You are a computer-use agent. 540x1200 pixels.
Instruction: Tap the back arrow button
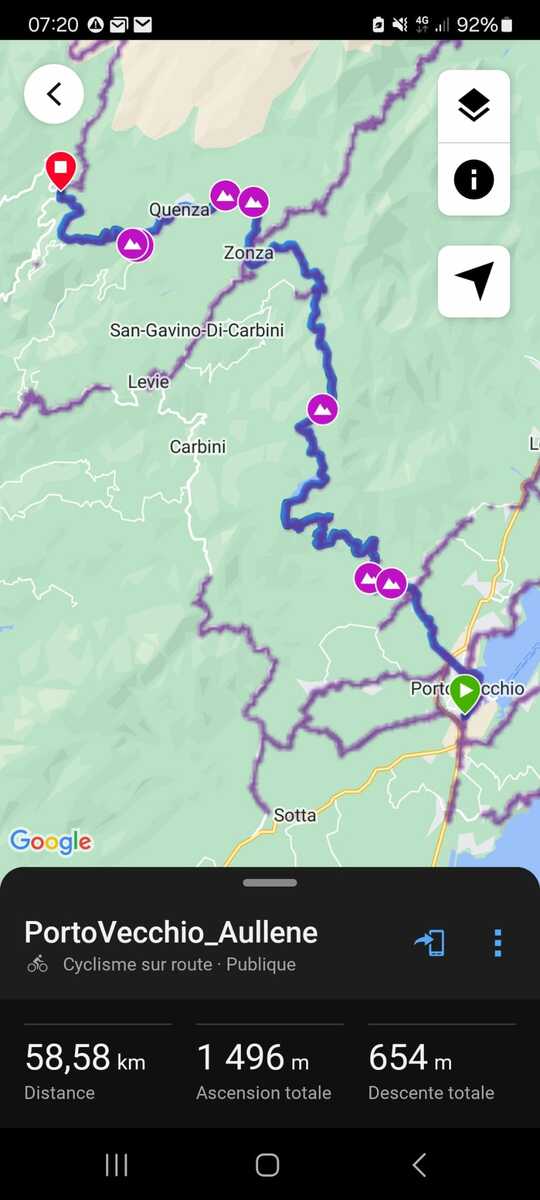(x=54, y=94)
